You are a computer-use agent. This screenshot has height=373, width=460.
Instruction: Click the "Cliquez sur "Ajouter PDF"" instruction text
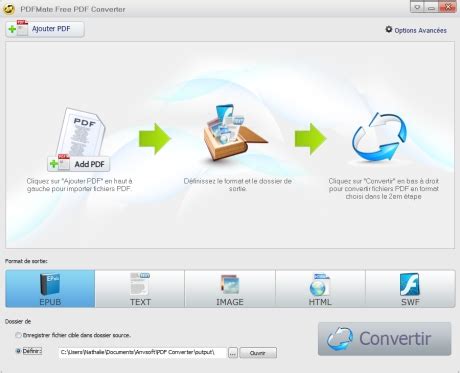pyautogui.click(x=79, y=185)
